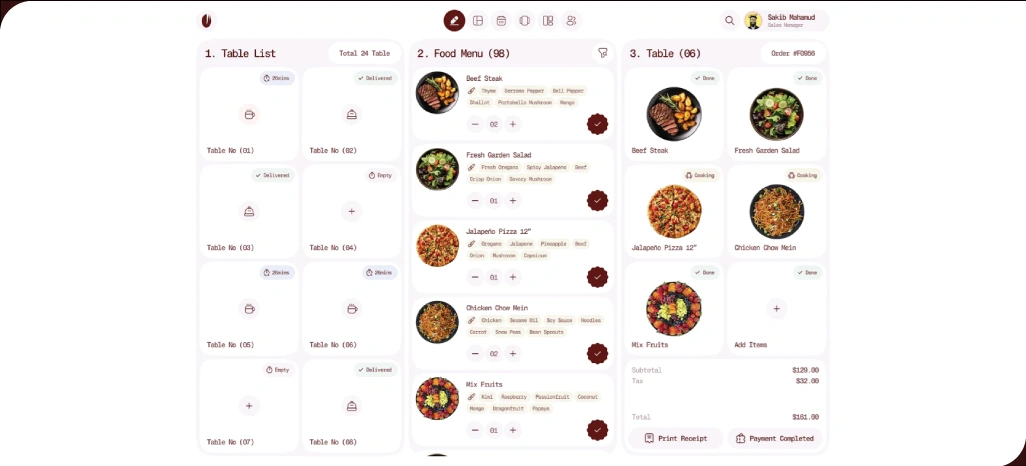
Task: Increase Fresh Garden Salad quantity
Action: click(x=512, y=201)
